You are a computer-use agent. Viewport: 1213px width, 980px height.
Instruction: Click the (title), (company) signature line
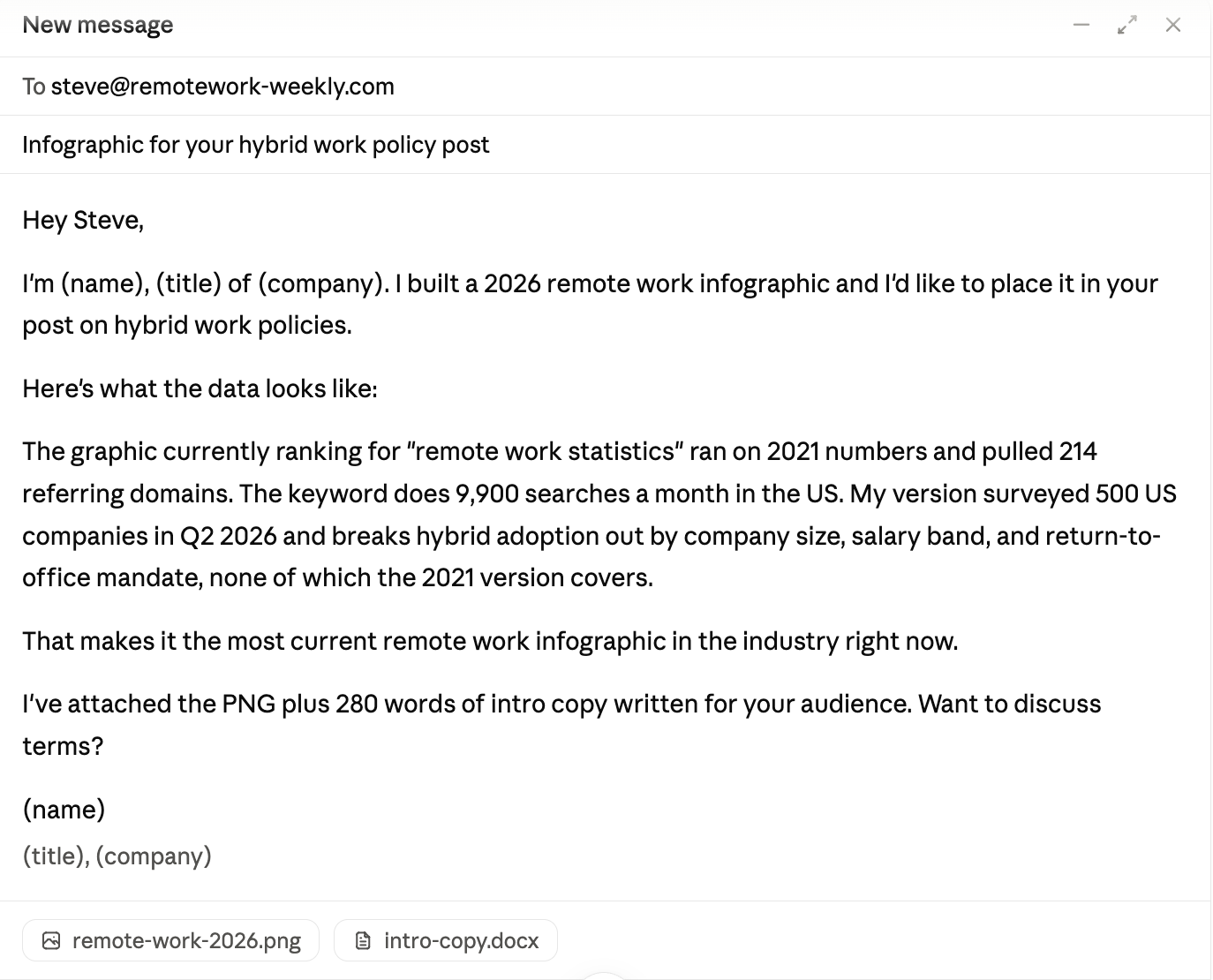coord(117,856)
